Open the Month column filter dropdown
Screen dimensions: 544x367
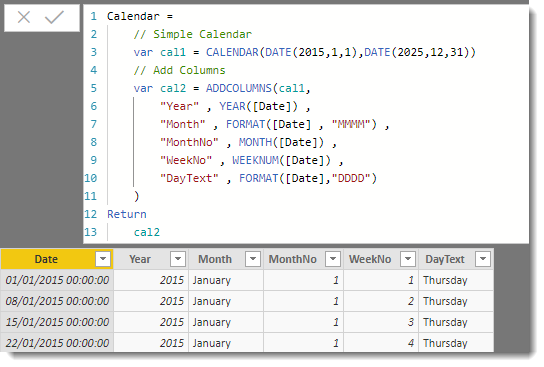[x=253, y=259]
